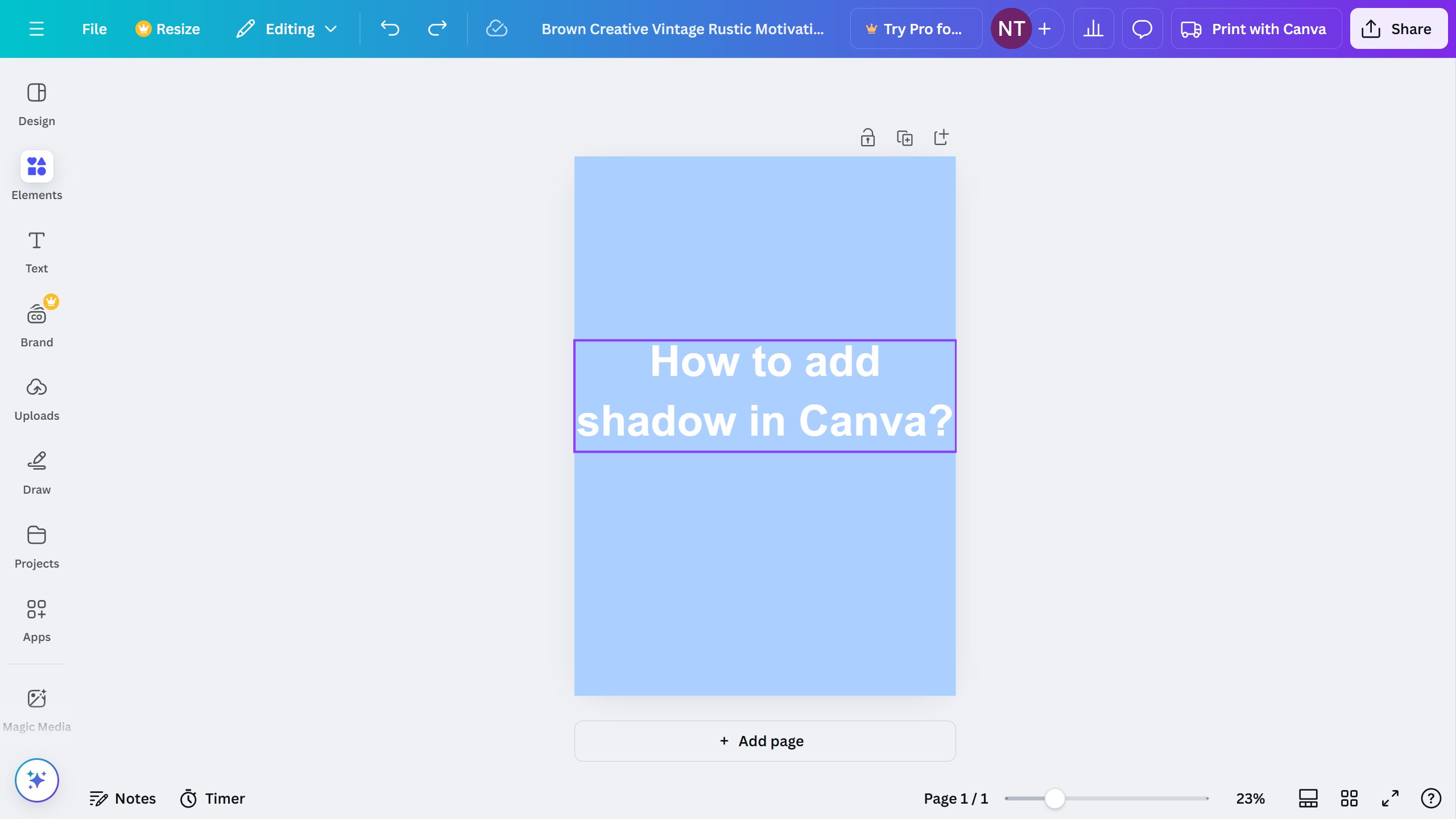Open the Text panel
This screenshot has height=819, width=1456.
pyautogui.click(x=36, y=250)
